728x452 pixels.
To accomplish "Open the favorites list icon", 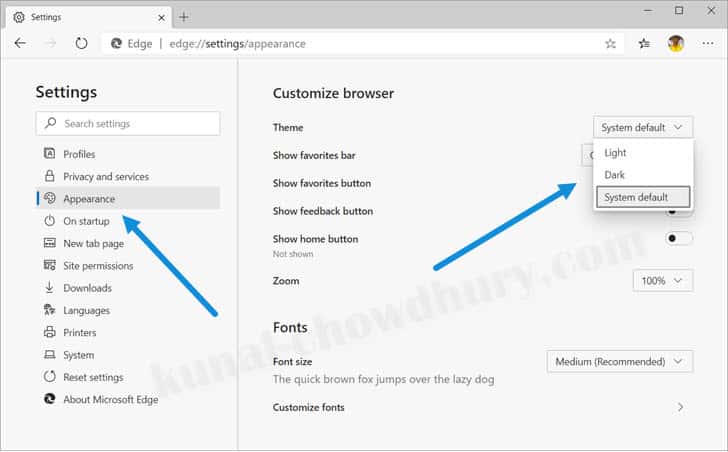I will point(644,44).
